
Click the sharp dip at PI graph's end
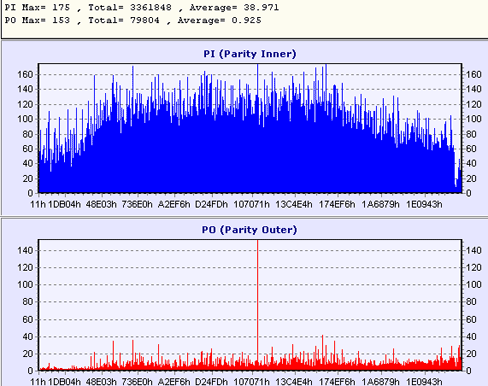[x=456, y=183]
